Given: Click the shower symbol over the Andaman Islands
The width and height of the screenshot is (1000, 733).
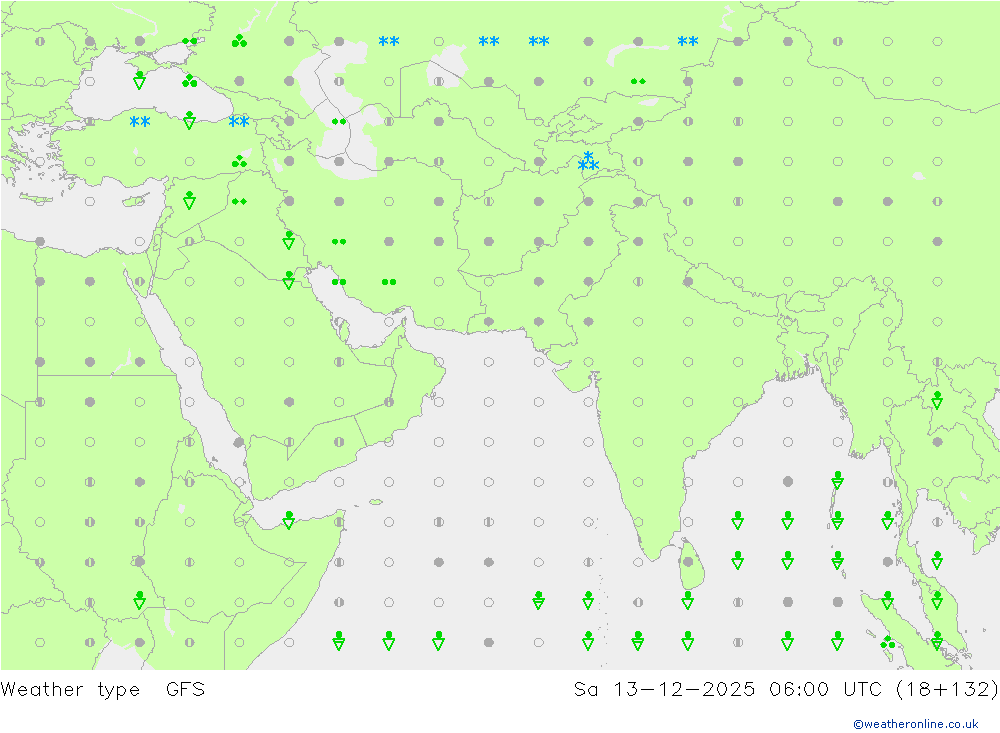Looking at the screenshot, I should [x=837, y=480].
